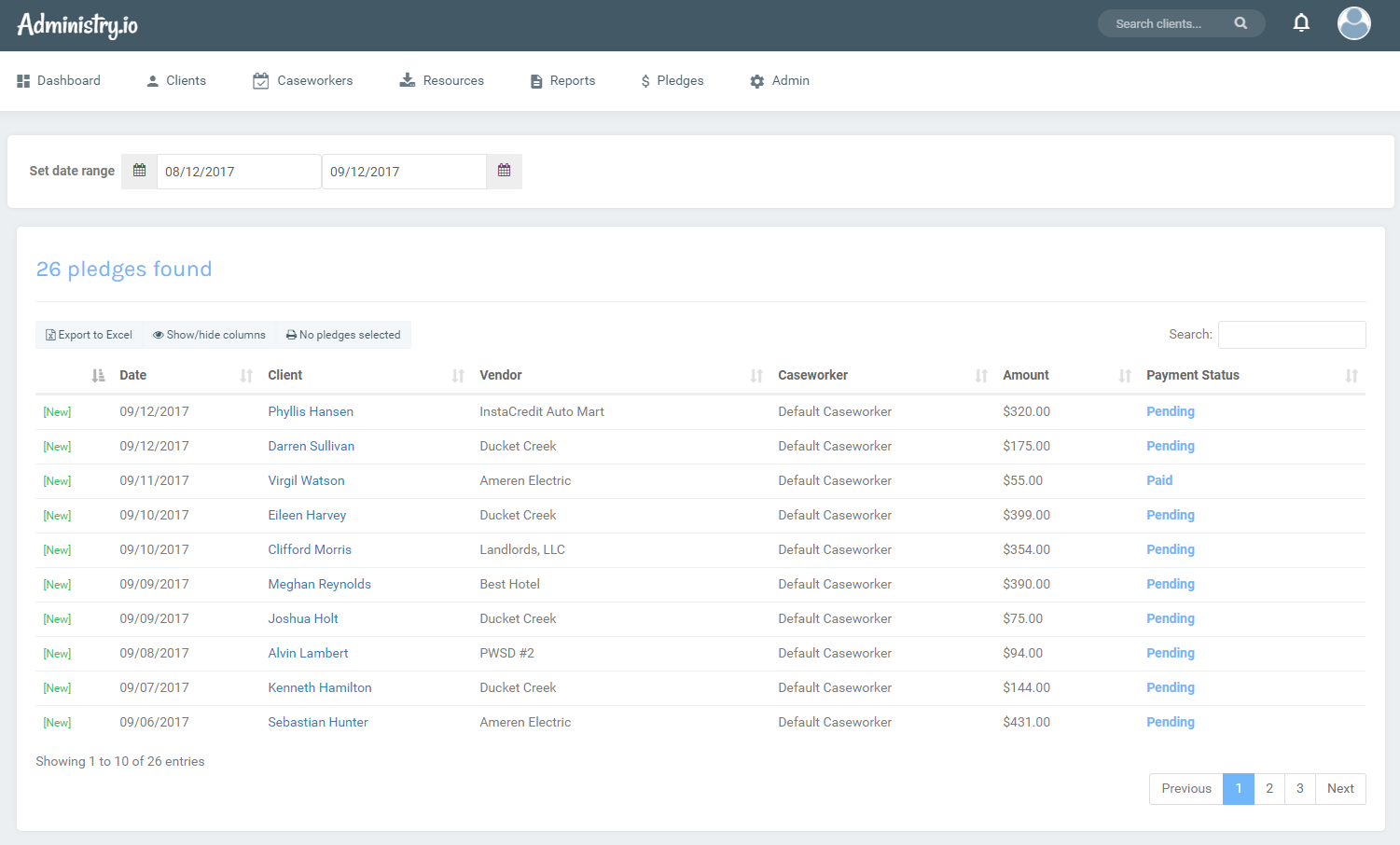Sort by Amount using its sort icon

1125,376
